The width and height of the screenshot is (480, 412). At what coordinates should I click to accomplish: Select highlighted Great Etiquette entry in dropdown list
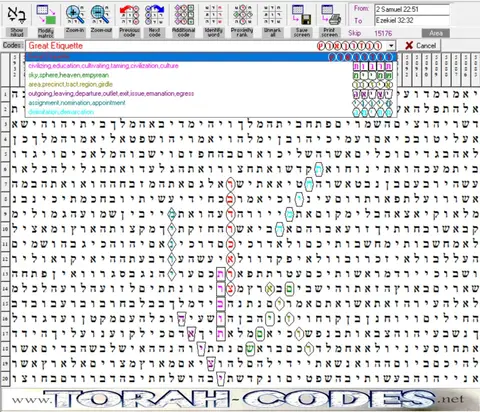point(211,57)
